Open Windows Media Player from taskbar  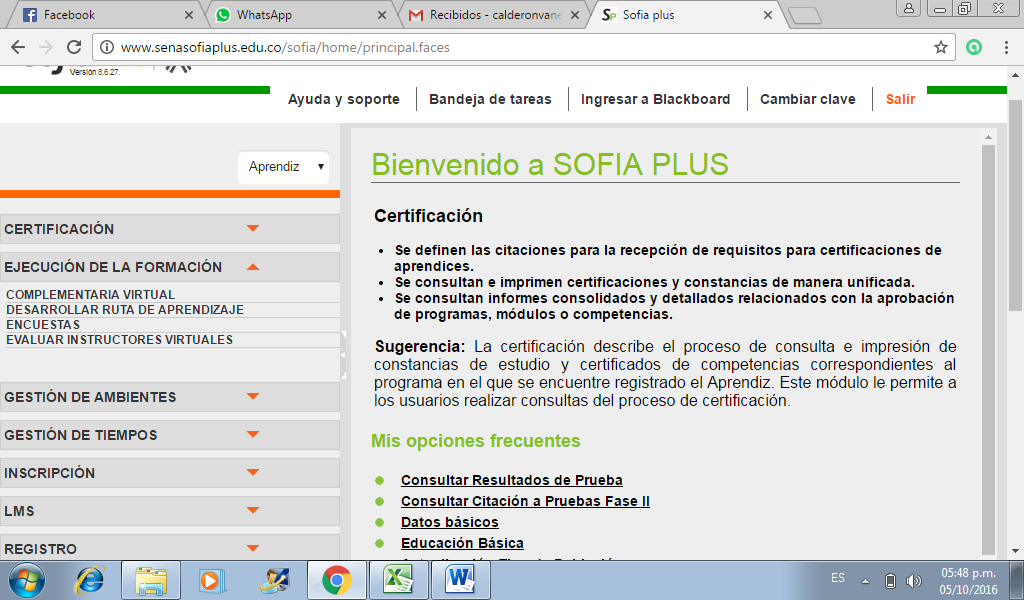click(x=212, y=580)
